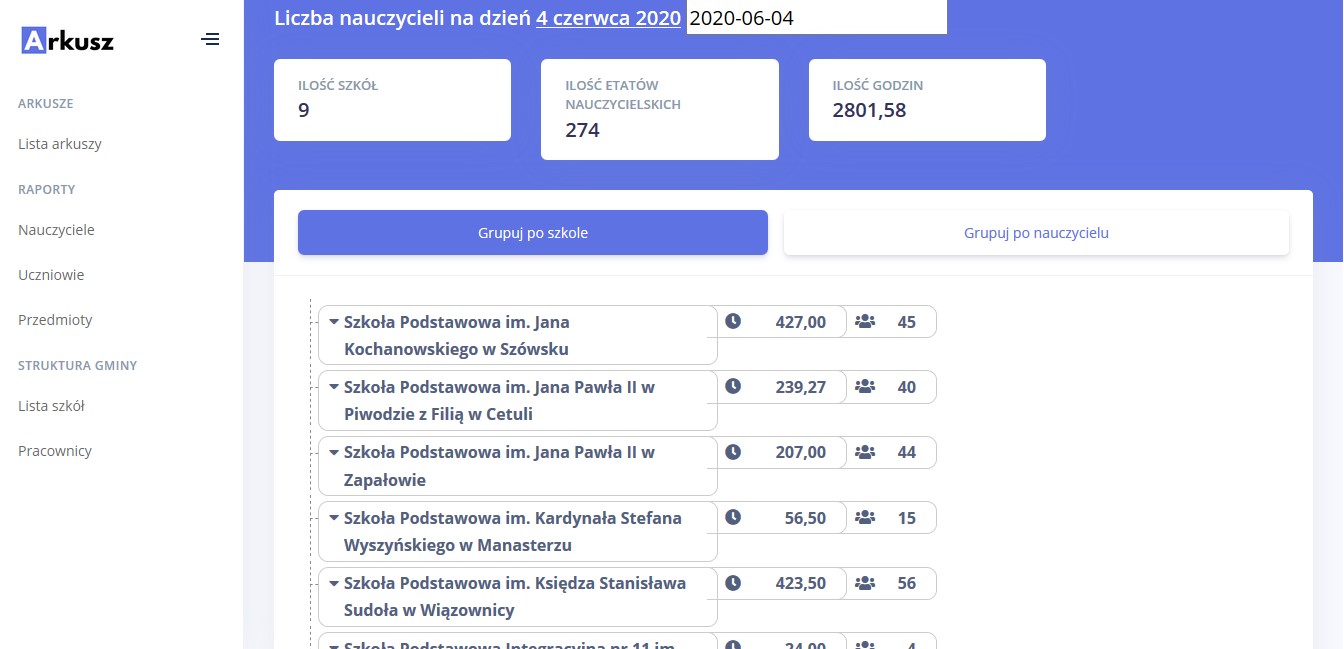Open the Nauczyciele report
Image resolution: width=1344 pixels, height=649 pixels.
click(56, 230)
